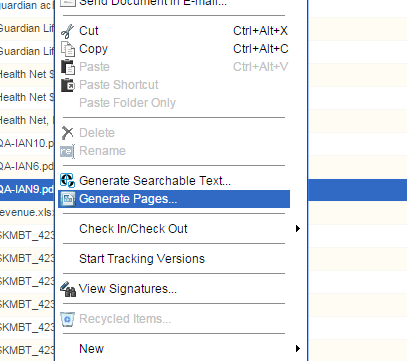The height and width of the screenshot is (361, 407).
Task: Click the View Signatures binoculars icon
Action: coord(68,289)
